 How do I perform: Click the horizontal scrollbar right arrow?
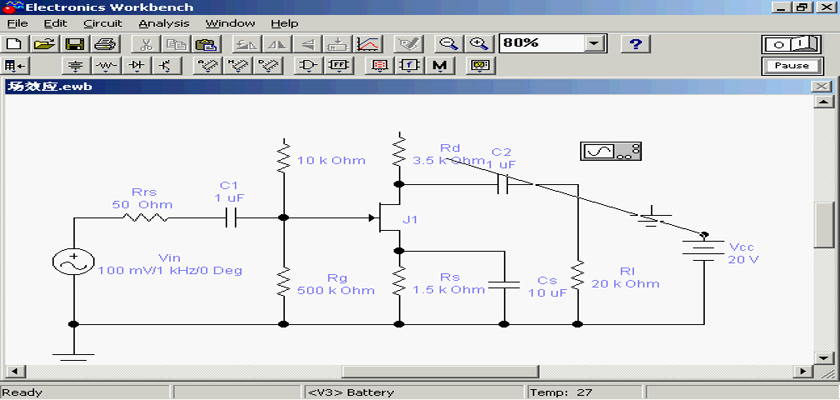[803, 371]
